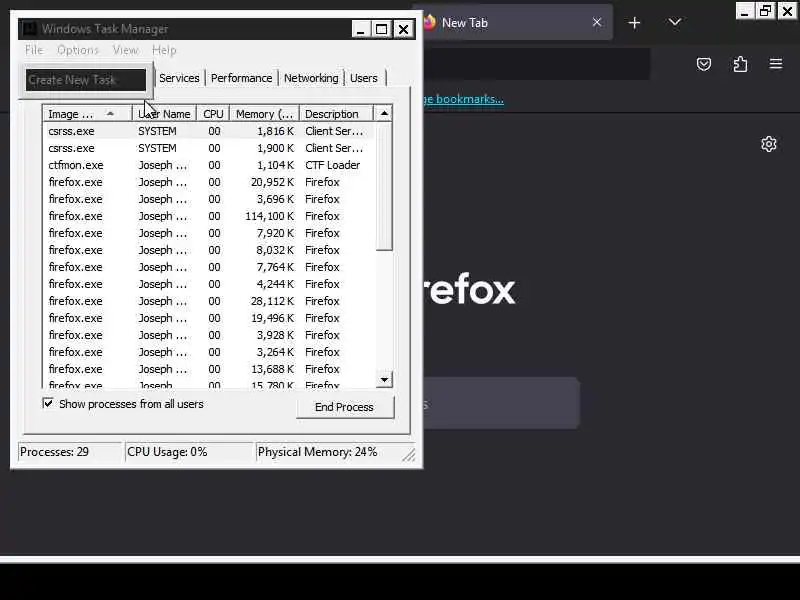Open the Firefox hamburger application menu

pos(776,64)
